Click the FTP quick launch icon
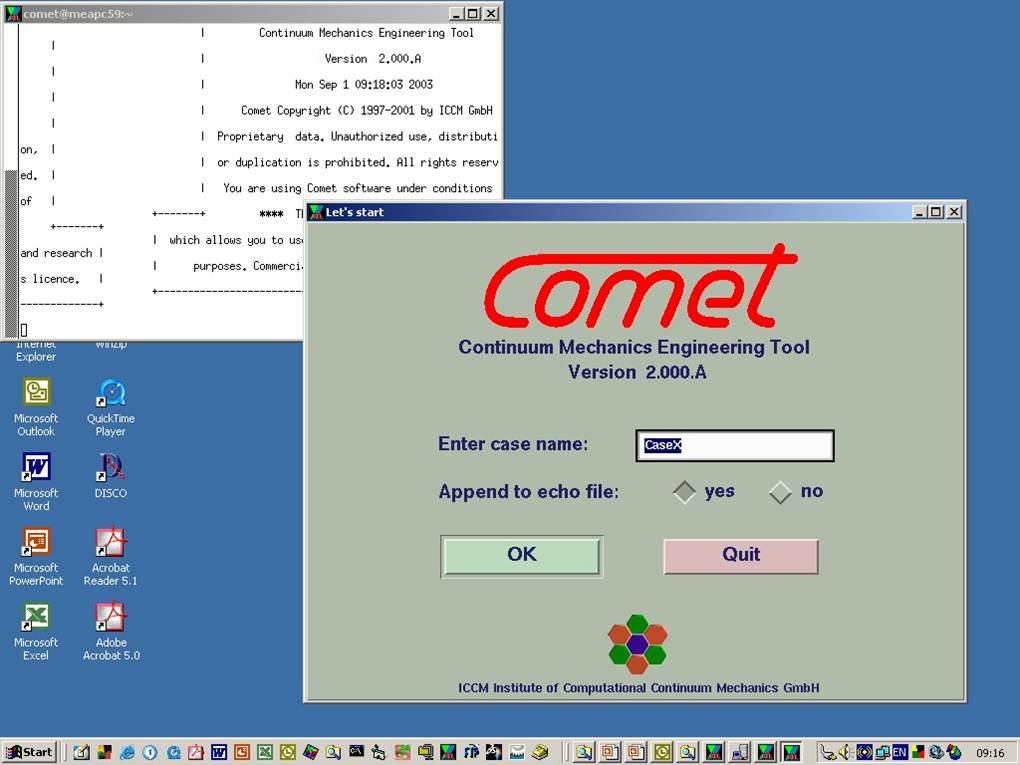 (x=471, y=753)
